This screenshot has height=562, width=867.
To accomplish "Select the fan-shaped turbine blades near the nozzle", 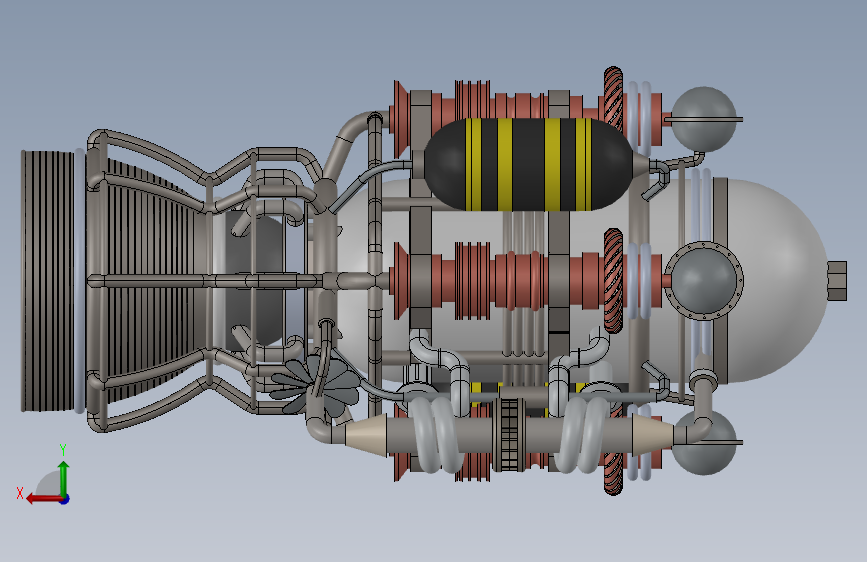I will pyautogui.click(x=314, y=386).
